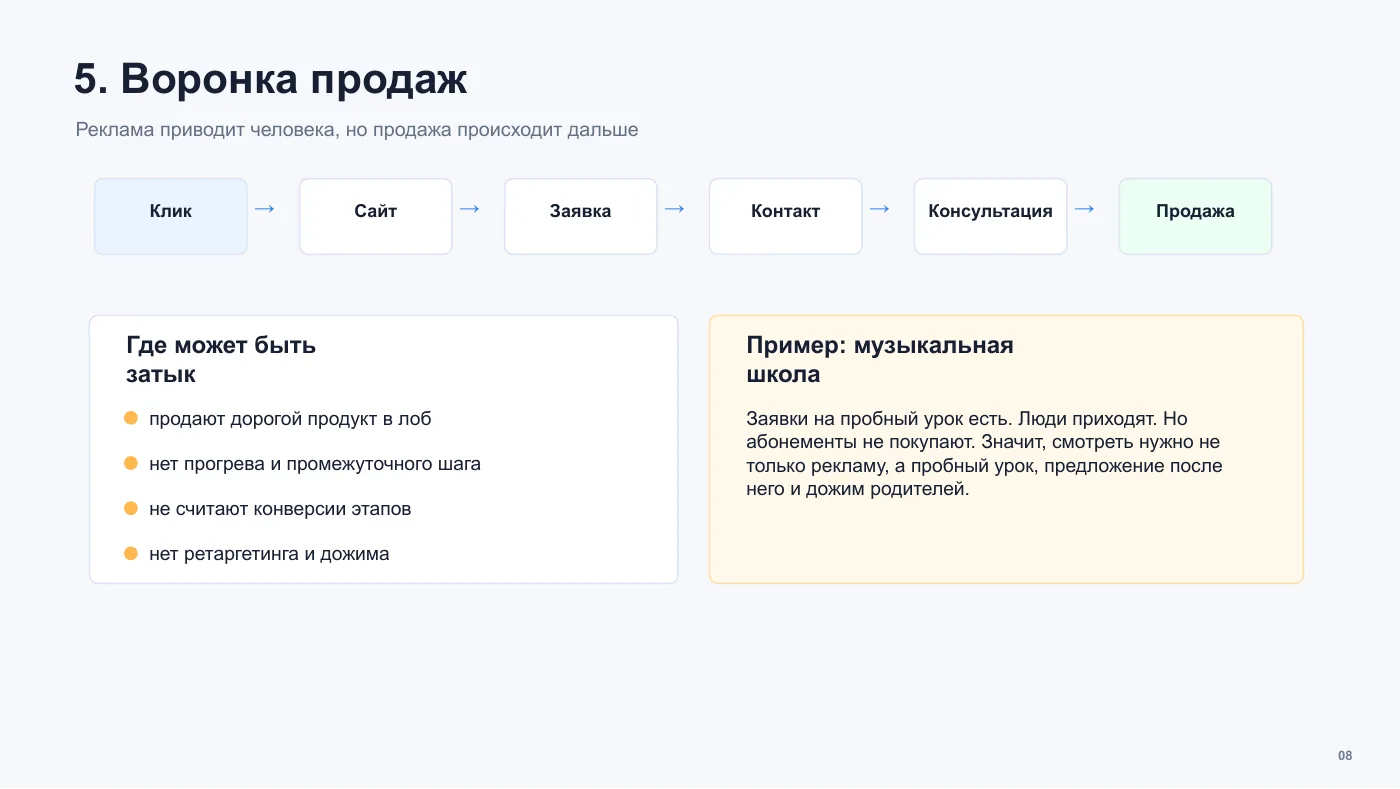Image resolution: width=1400 pixels, height=789 pixels.
Task: Click the arrow between "Клик" and "Сайт"
Action: [x=265, y=209]
